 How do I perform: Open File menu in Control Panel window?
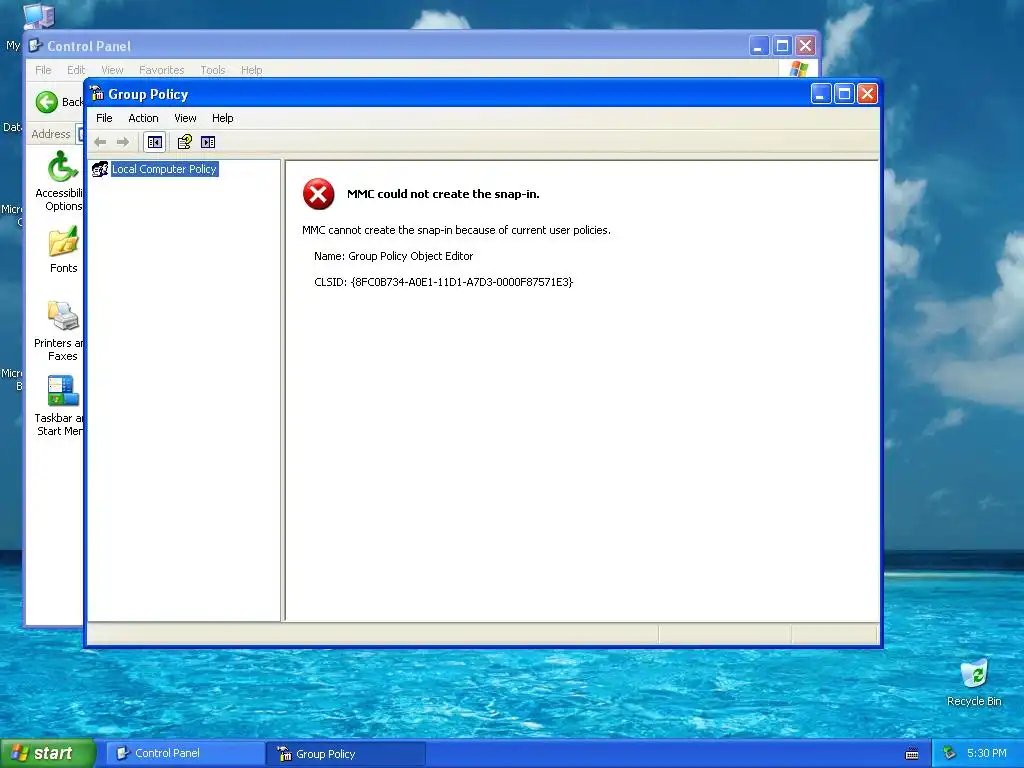tap(43, 70)
